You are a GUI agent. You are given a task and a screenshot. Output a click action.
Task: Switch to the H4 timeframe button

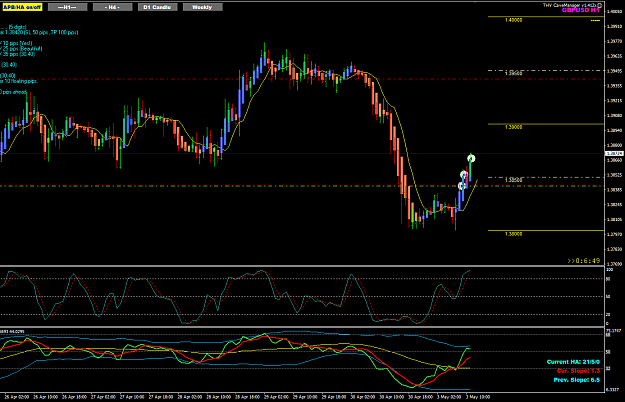112,7
